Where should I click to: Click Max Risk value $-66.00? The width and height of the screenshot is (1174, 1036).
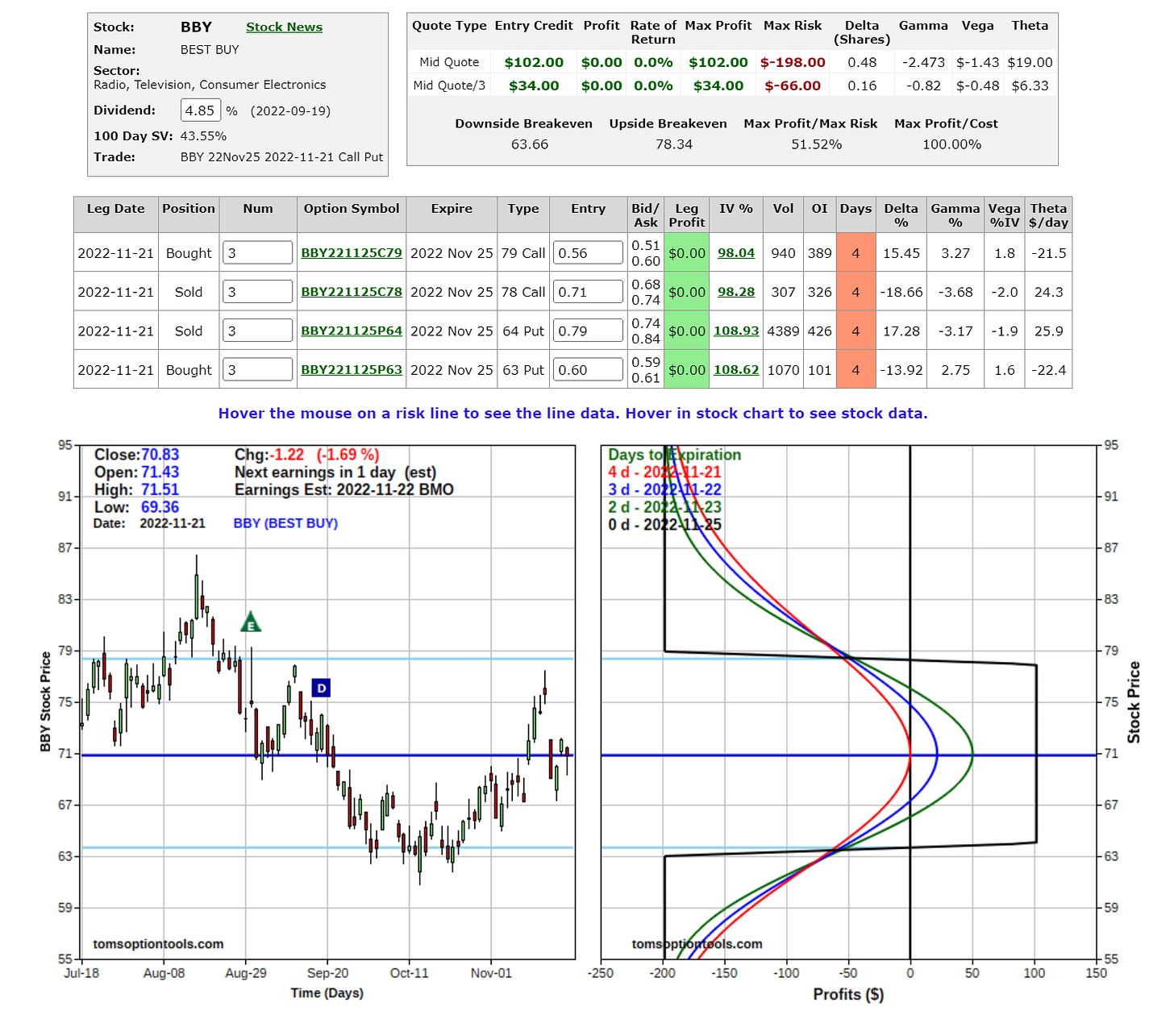(x=793, y=85)
